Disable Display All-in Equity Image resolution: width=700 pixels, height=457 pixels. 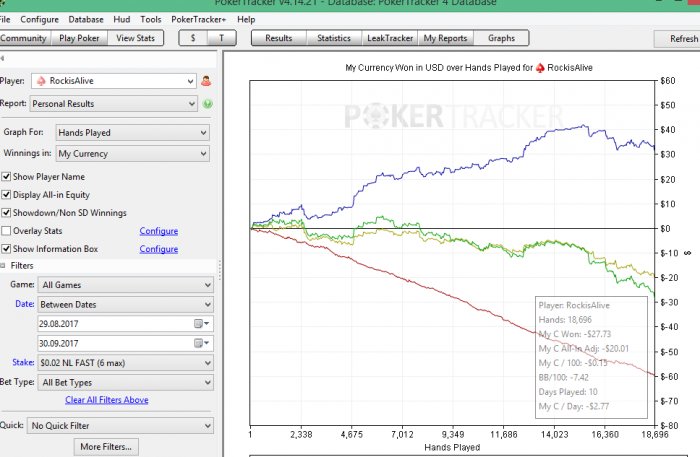coord(6,195)
